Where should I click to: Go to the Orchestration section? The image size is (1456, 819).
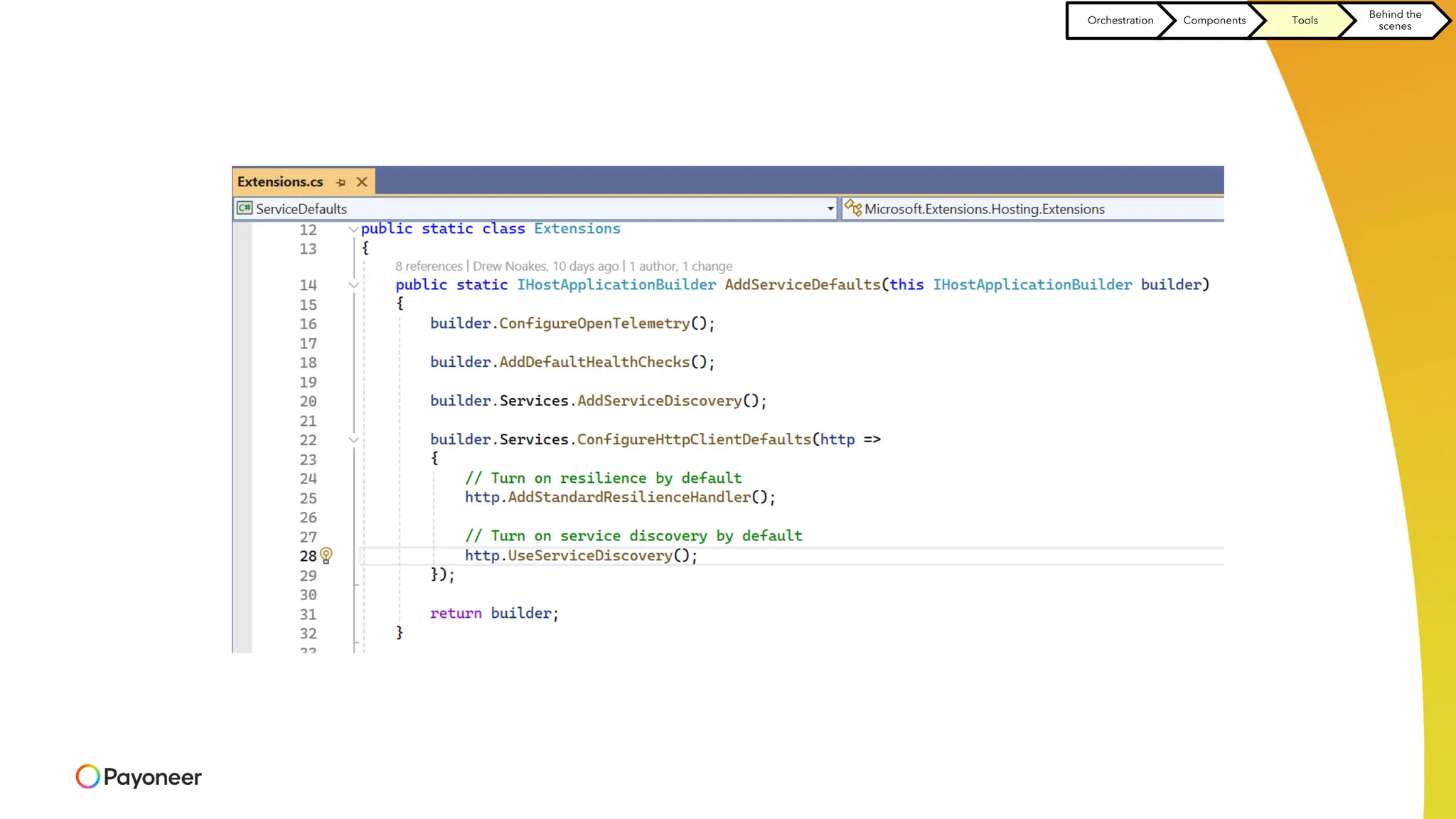[x=1120, y=21]
